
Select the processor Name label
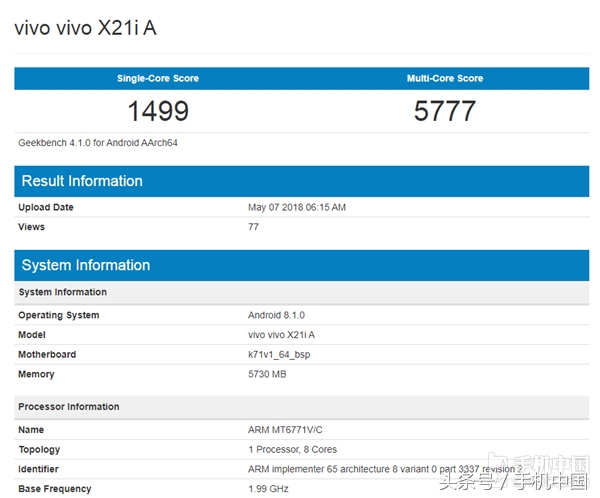point(31,430)
